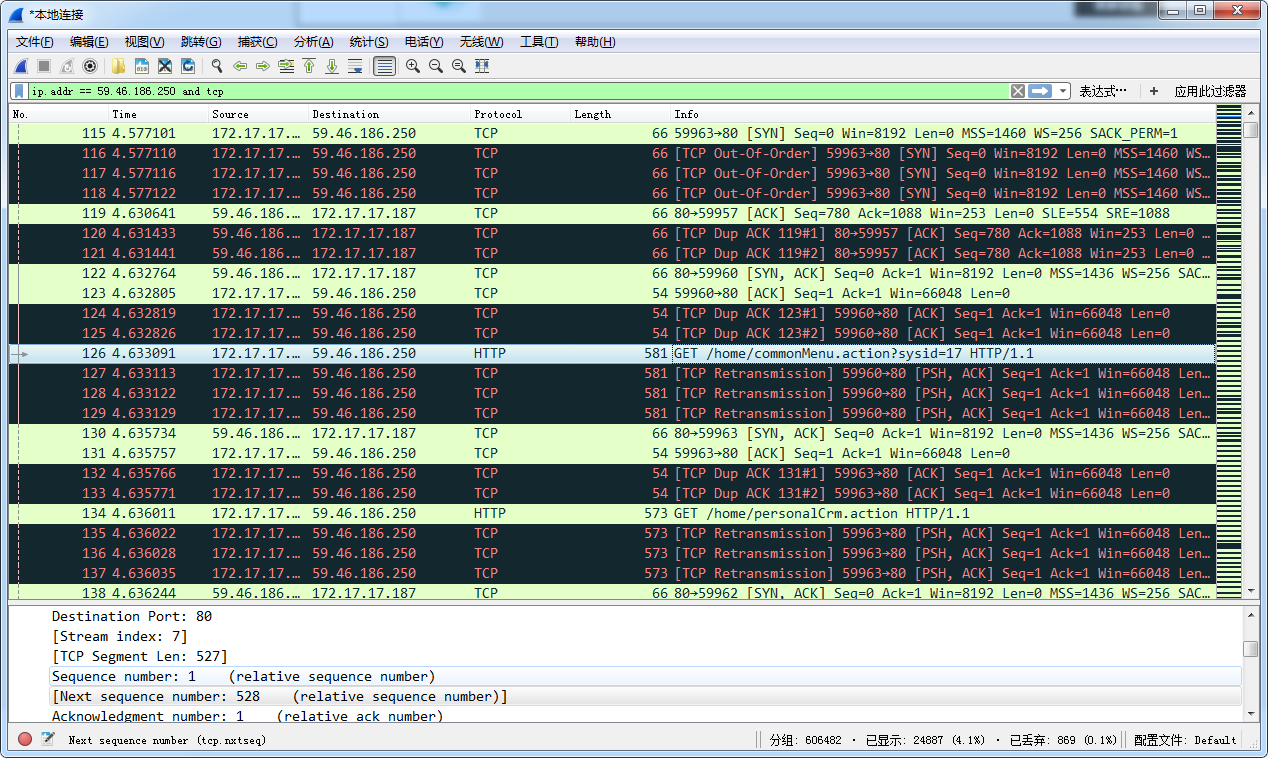
Task: Add a display filter button with the plus
Action: (x=1154, y=91)
